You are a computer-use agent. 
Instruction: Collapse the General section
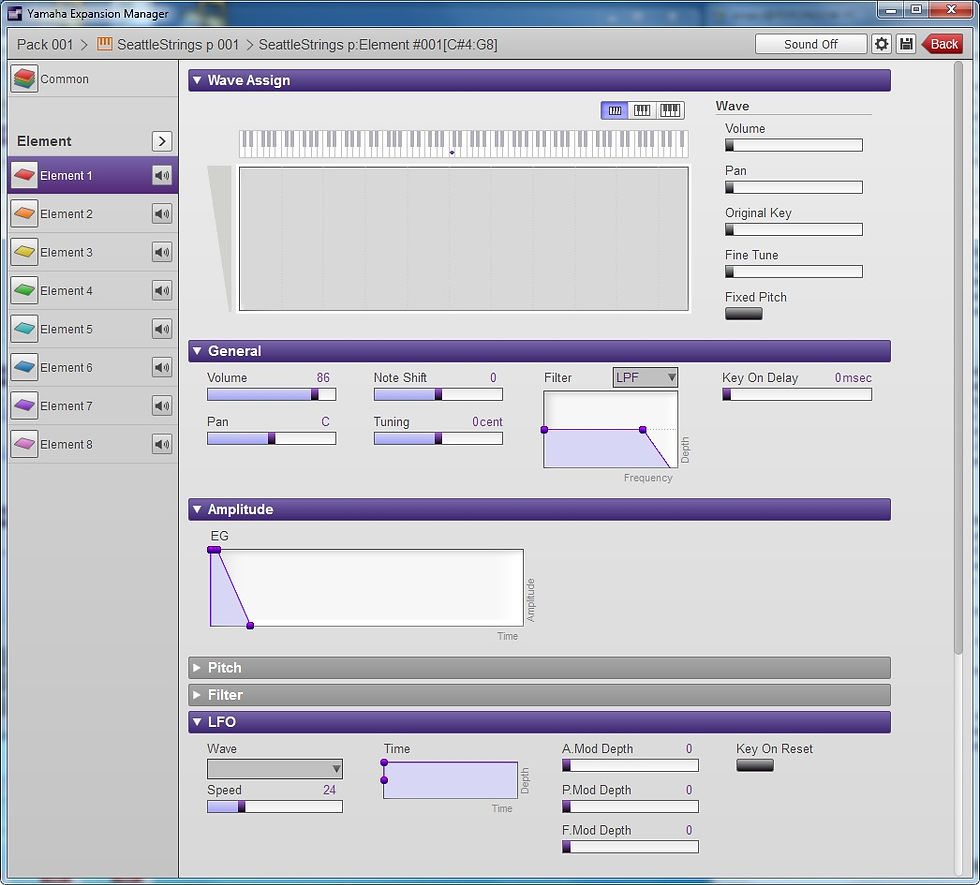197,351
